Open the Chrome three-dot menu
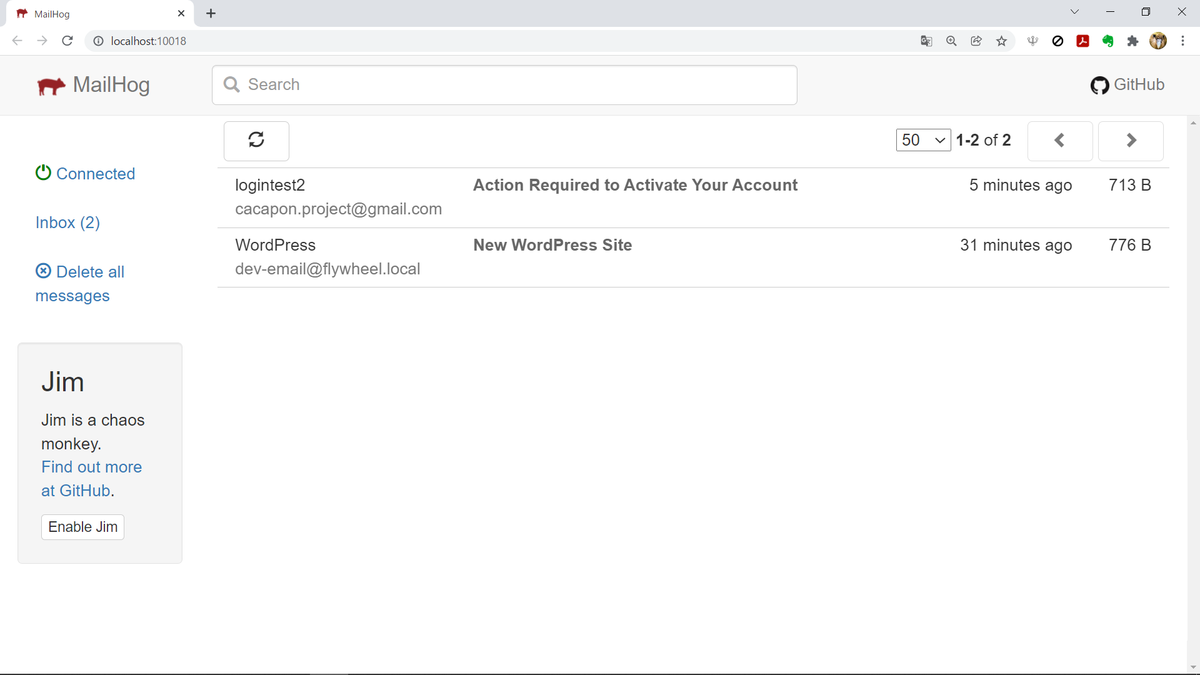Viewport: 1200px width, 675px height. tap(1183, 41)
